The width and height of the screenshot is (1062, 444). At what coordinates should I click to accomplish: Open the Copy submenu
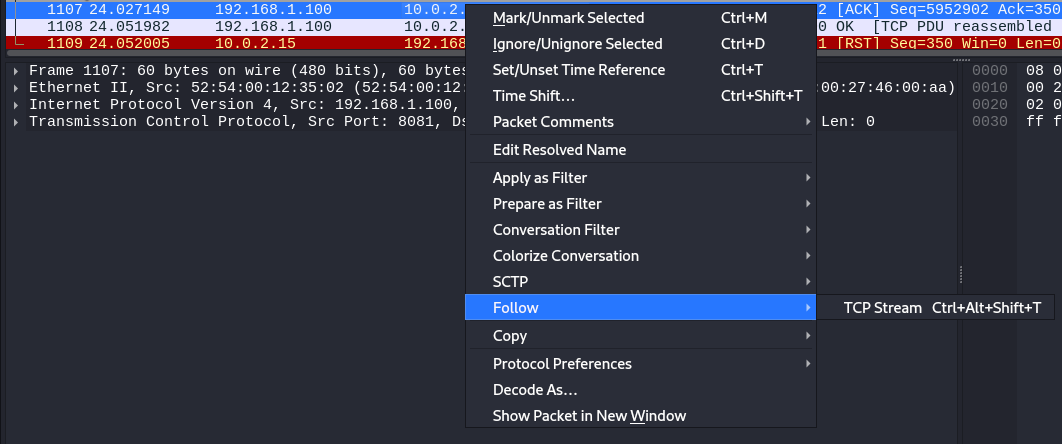coord(641,336)
